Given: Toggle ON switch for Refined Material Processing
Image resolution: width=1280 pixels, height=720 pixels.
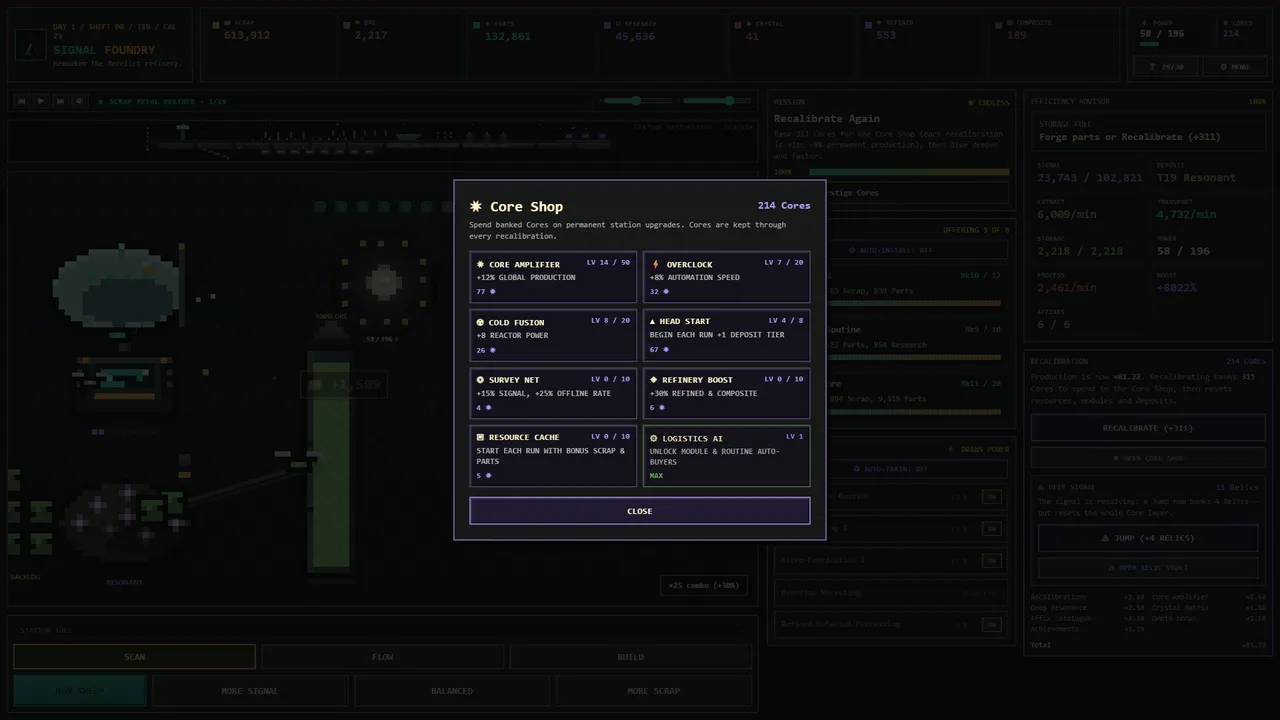Looking at the screenshot, I should 991,624.
